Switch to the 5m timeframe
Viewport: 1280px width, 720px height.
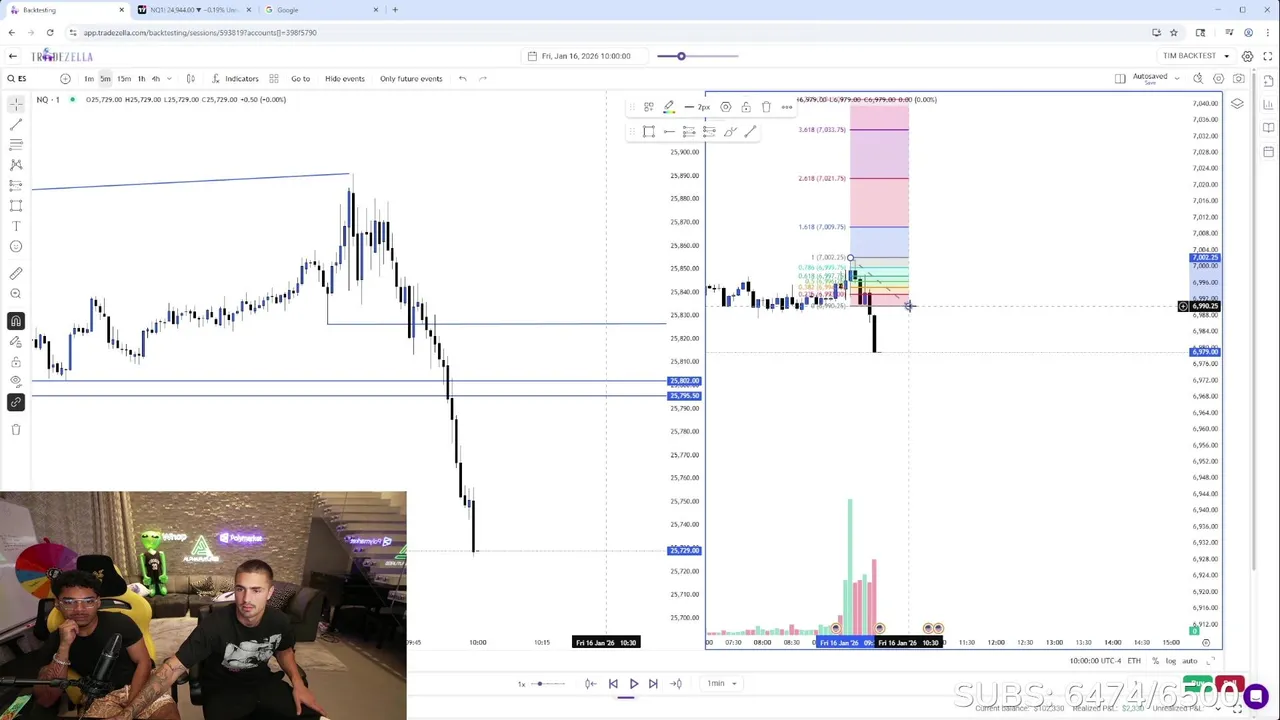click(x=105, y=78)
